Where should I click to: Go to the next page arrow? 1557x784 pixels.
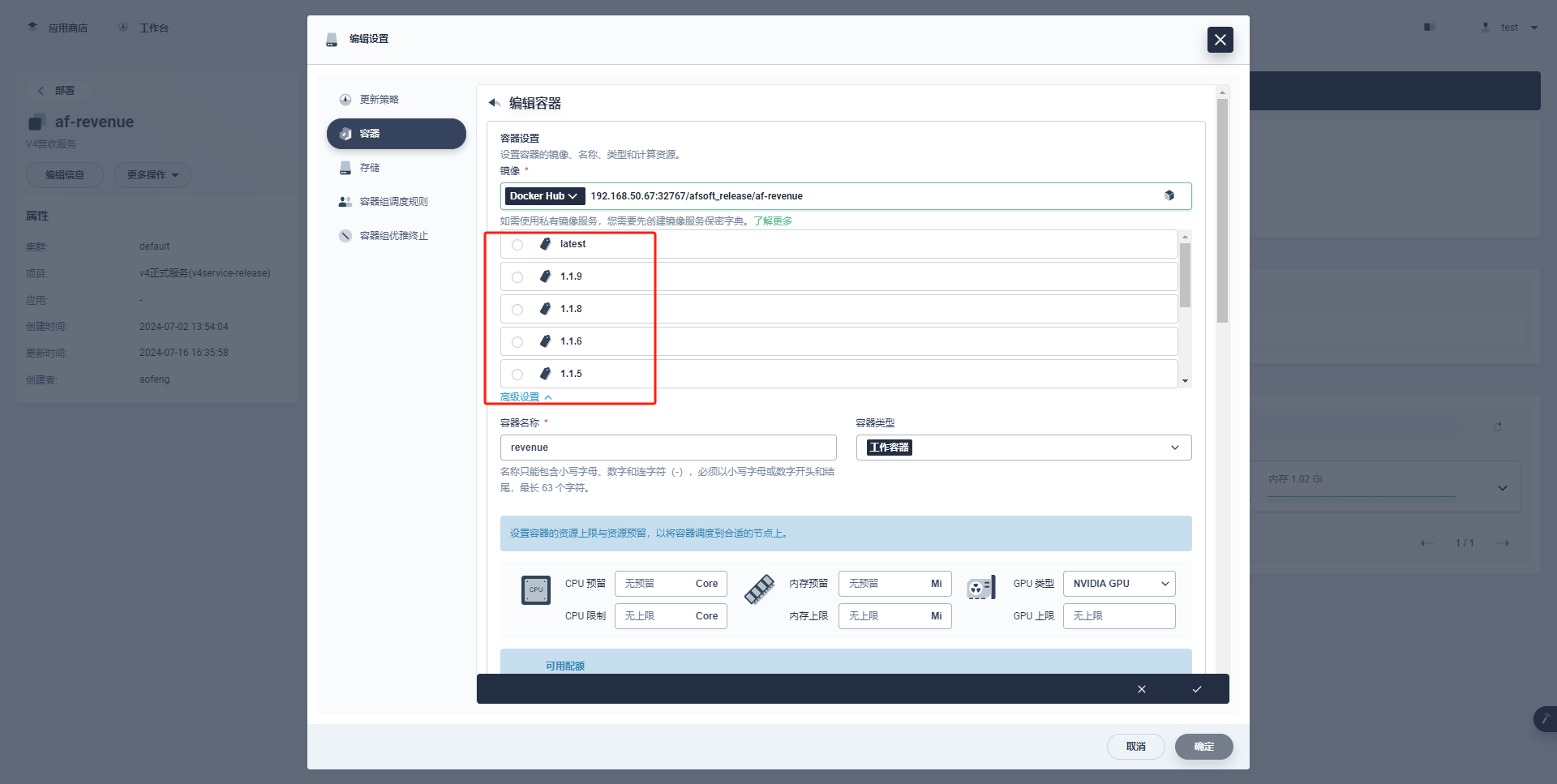point(1503,543)
